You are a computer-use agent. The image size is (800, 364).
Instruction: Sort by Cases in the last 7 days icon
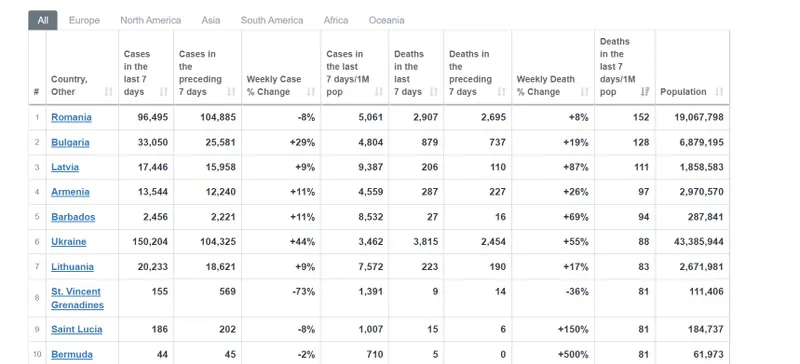pyautogui.click(x=163, y=92)
